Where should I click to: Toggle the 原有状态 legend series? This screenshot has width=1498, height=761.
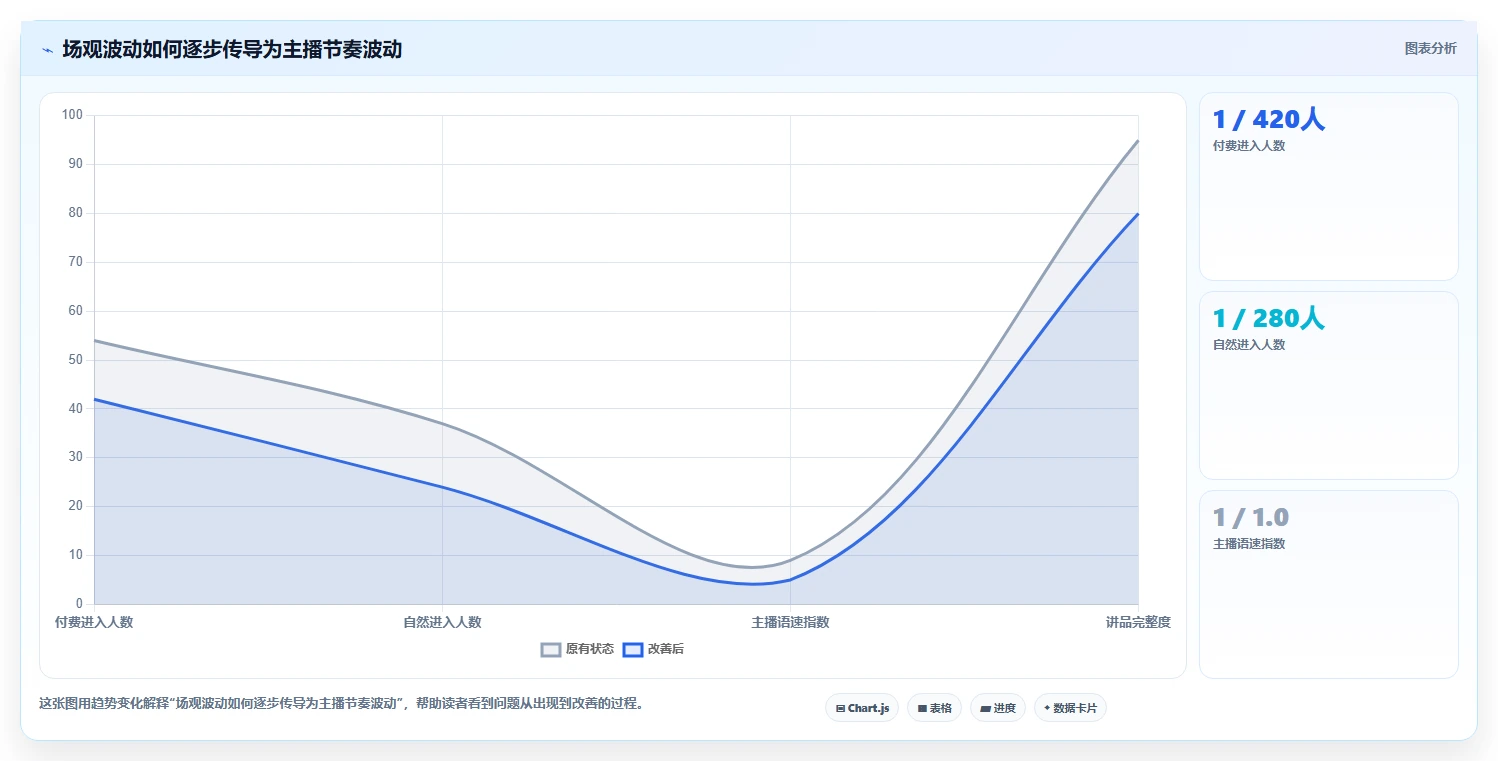577,649
